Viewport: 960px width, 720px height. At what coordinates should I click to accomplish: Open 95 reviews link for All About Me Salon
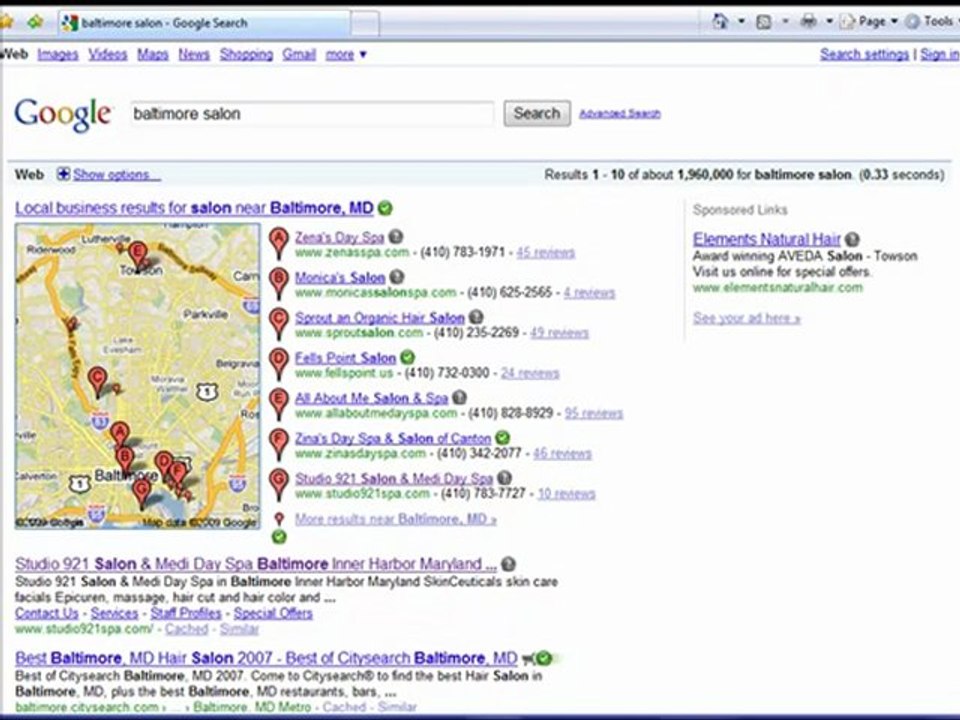593,413
